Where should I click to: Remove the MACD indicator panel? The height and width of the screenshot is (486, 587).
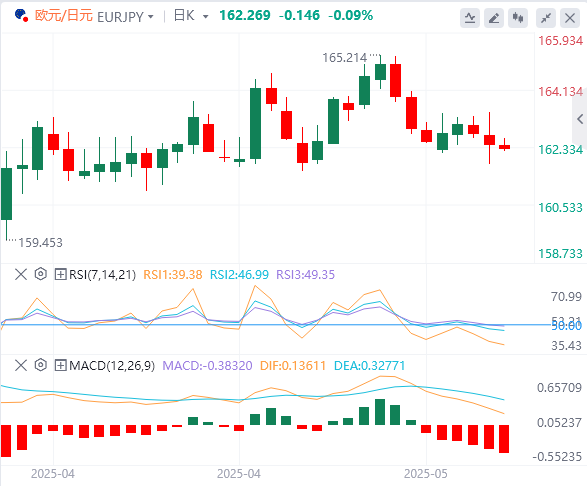click(x=21, y=365)
